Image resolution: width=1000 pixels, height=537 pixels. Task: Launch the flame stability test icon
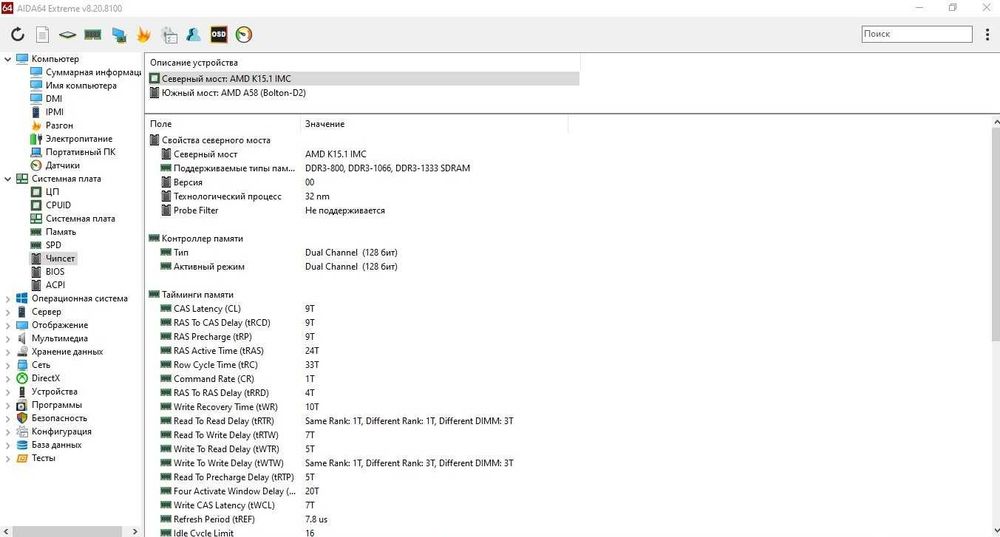143,34
